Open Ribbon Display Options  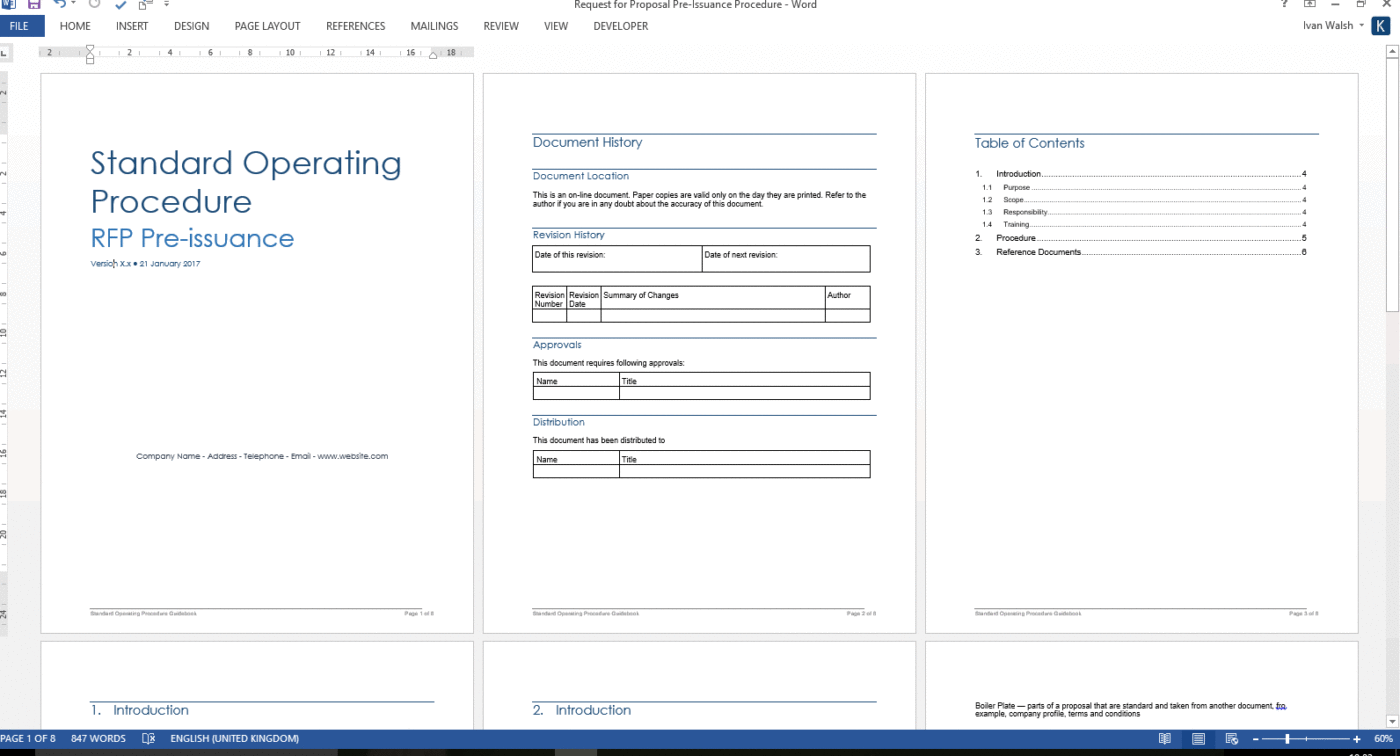click(1309, 5)
